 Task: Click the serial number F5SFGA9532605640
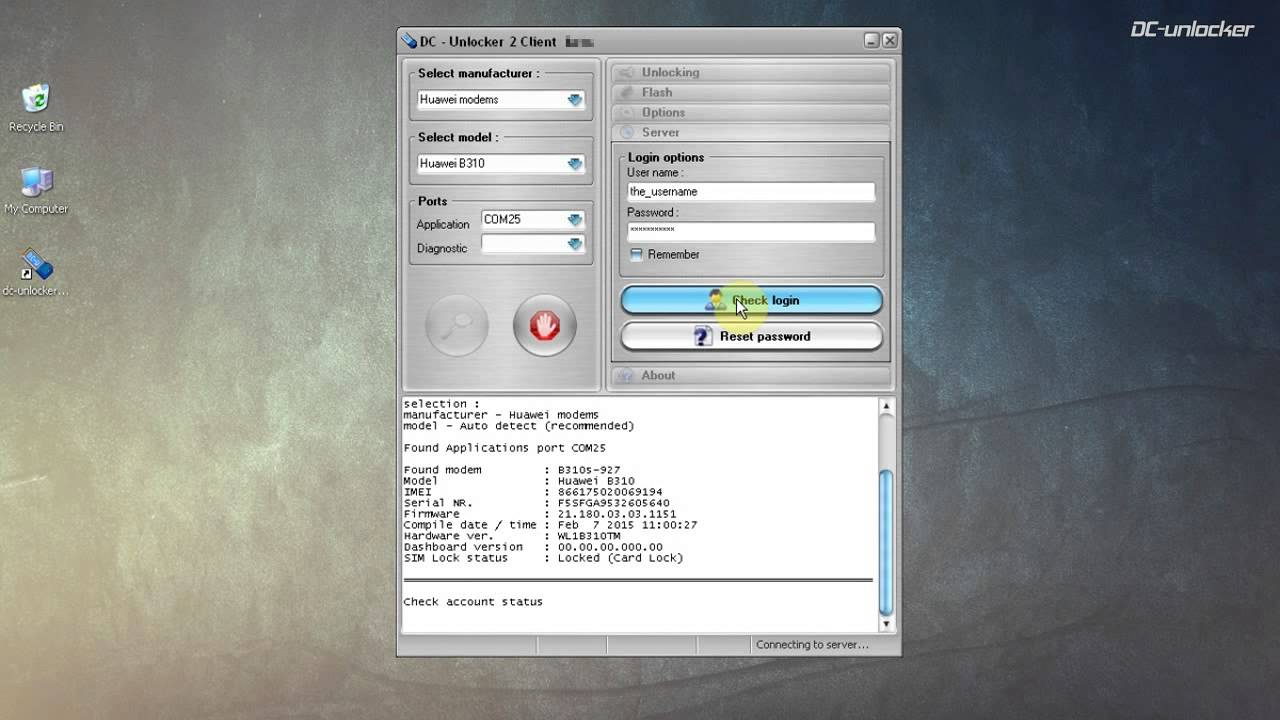[613, 503]
